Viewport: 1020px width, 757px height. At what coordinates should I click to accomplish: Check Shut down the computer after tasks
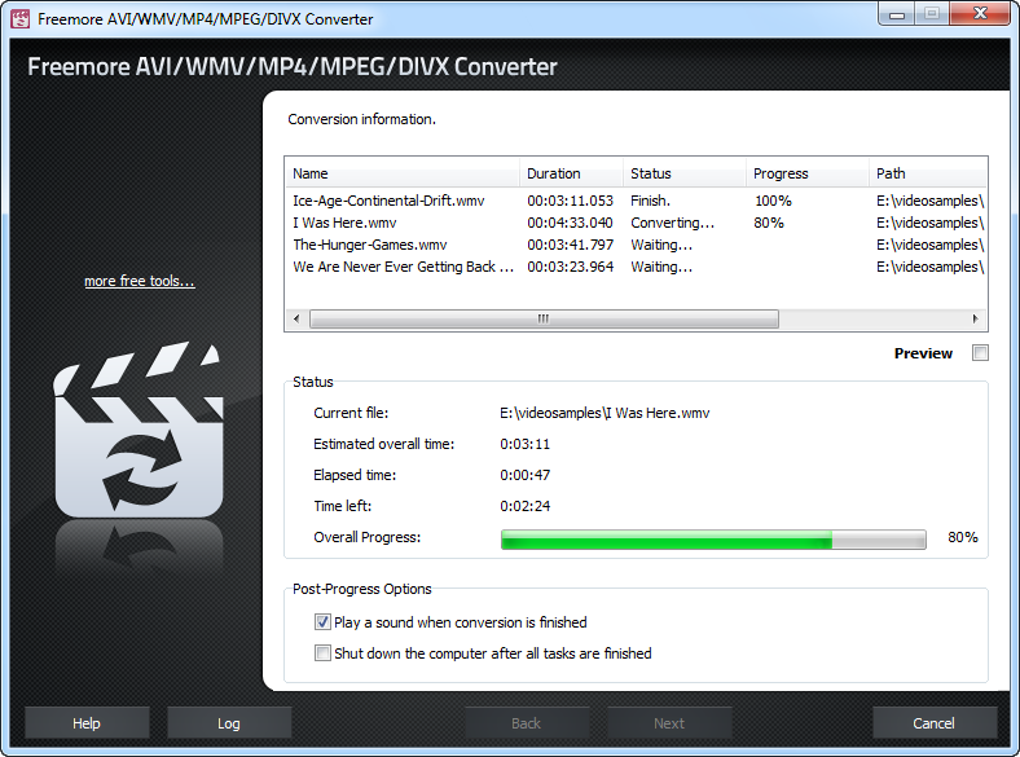pos(323,653)
